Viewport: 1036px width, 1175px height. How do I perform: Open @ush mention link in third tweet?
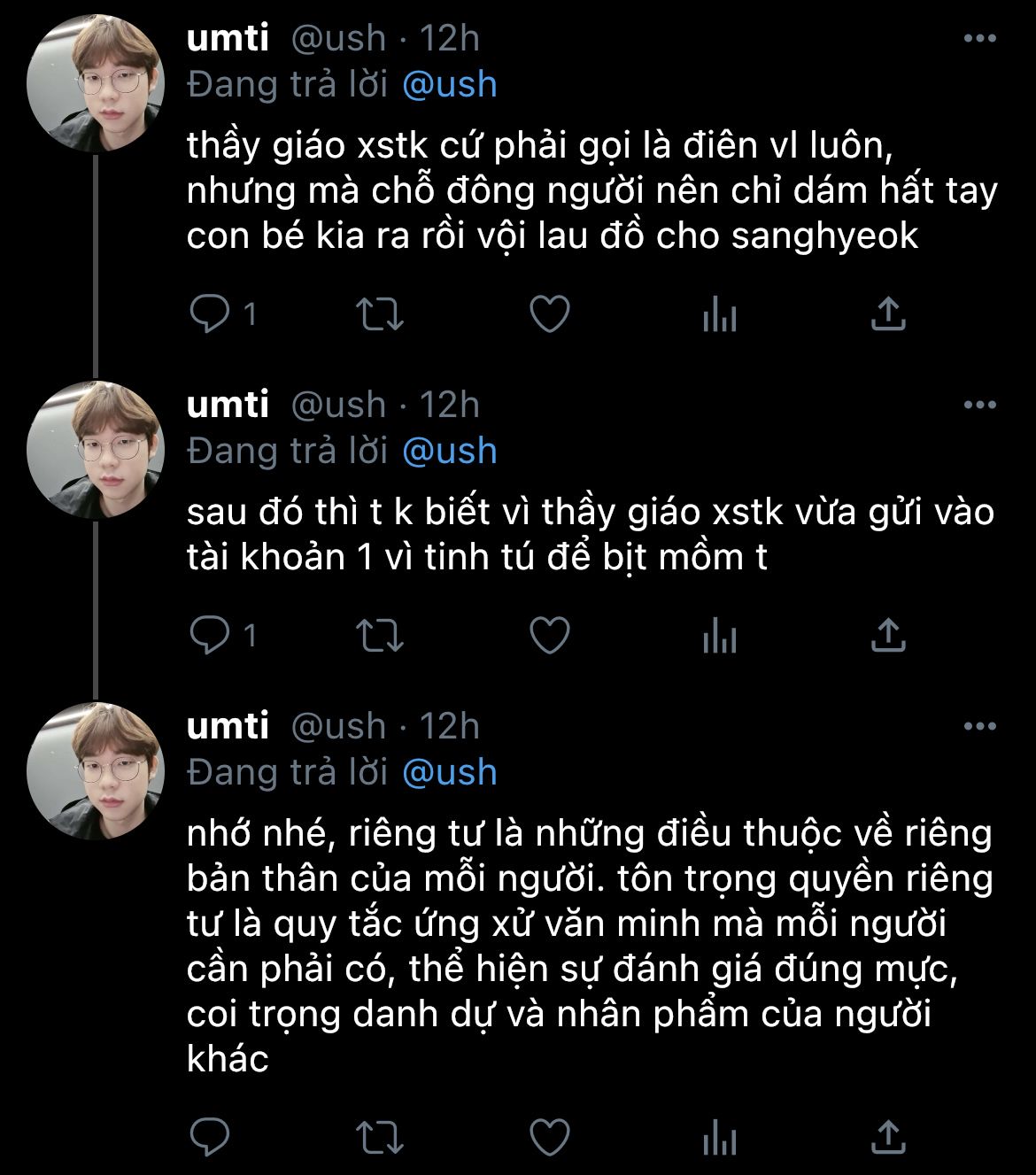449,772
